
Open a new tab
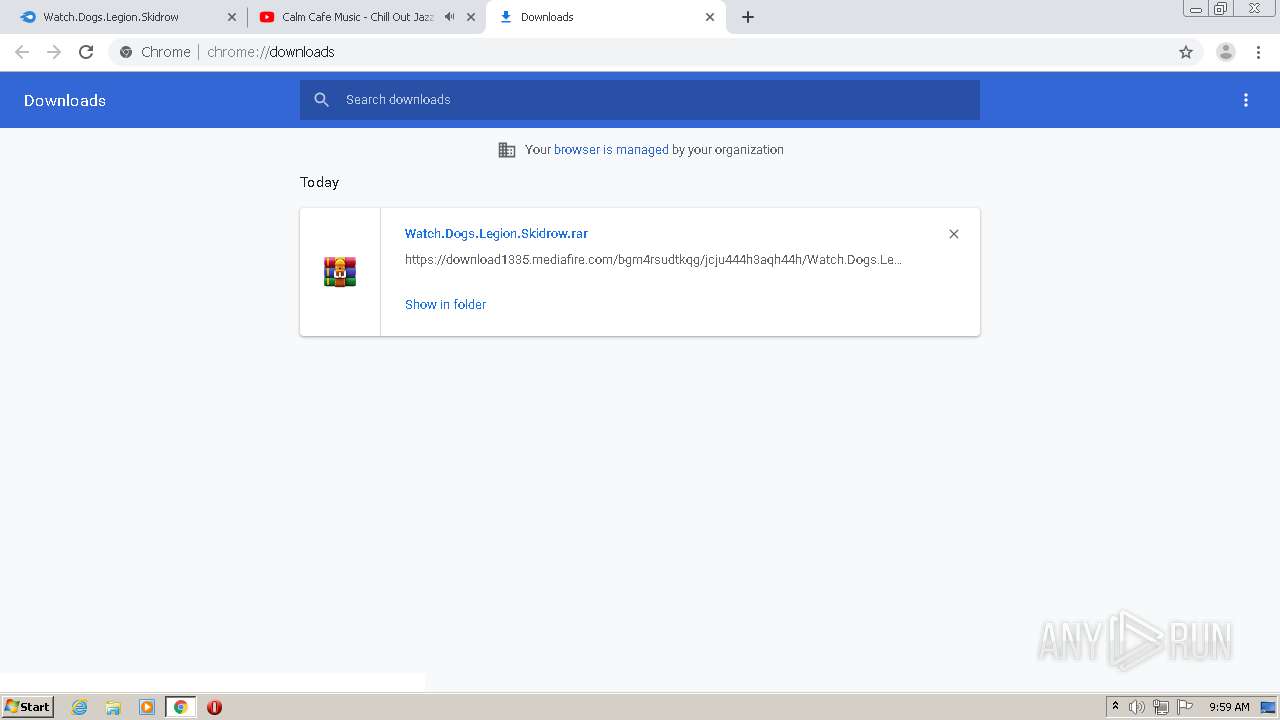748,17
